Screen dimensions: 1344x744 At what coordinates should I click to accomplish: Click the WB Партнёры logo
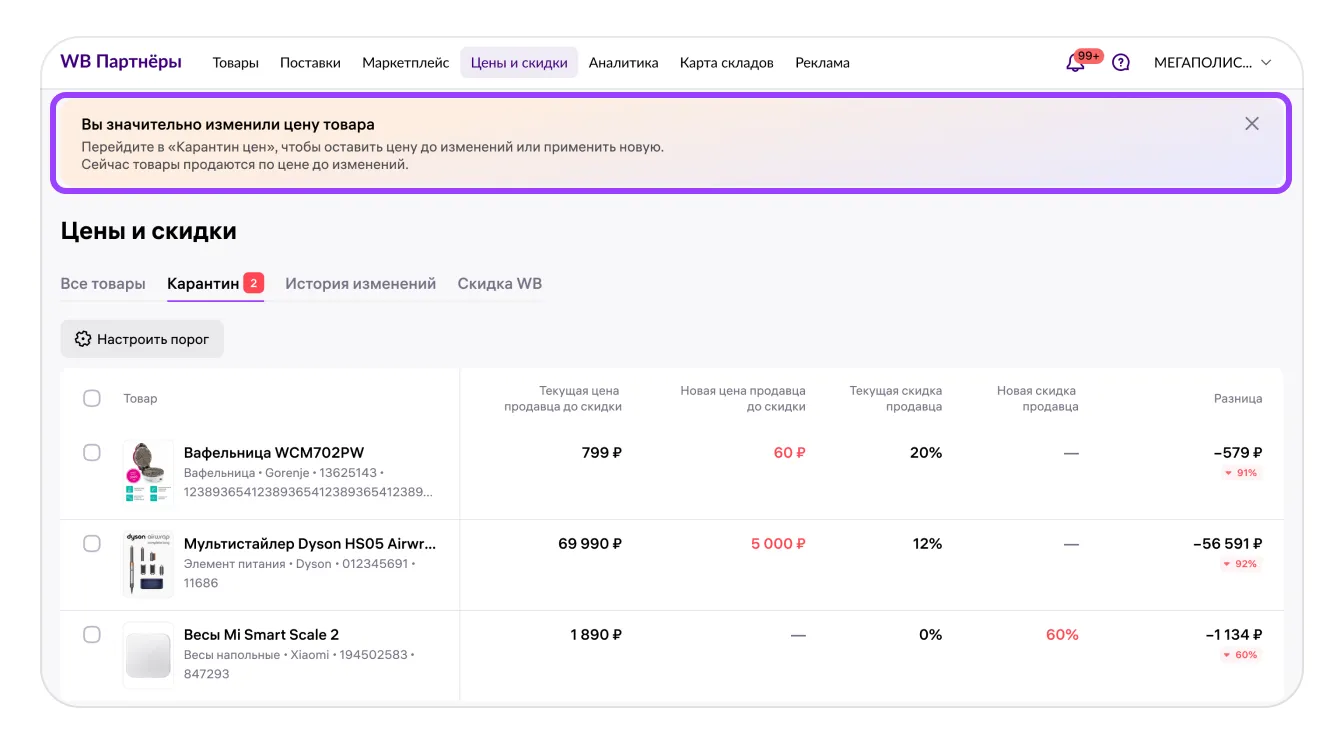121,62
